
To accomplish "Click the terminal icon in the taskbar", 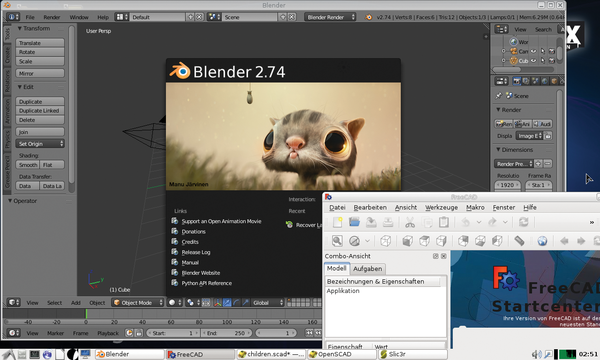I will click(x=34, y=354).
